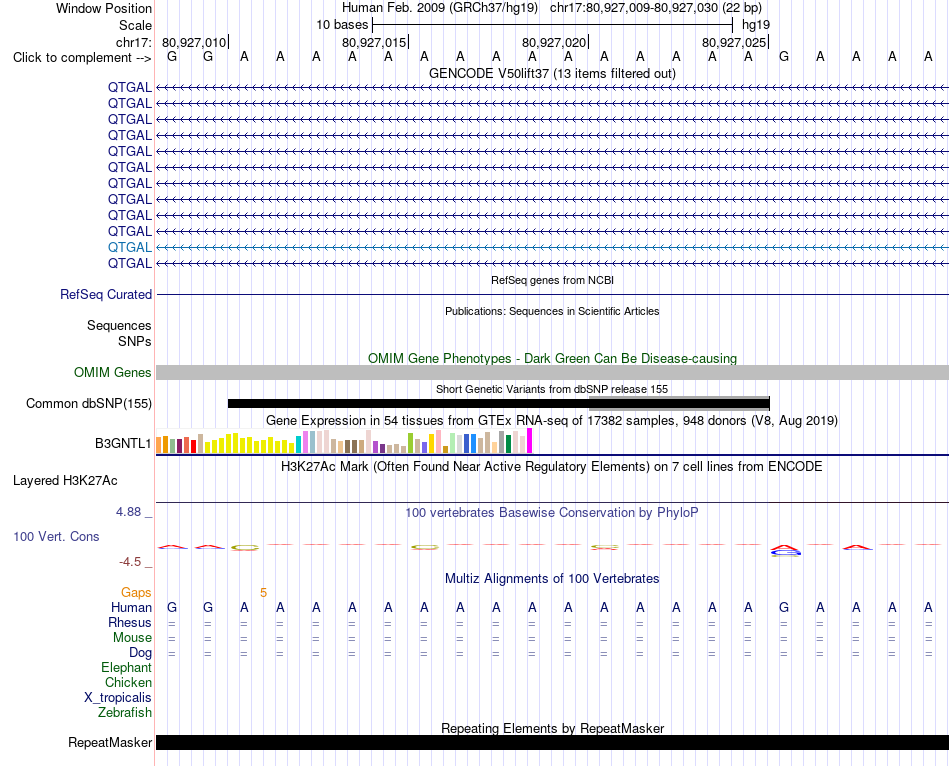Screen dimensions: 950x766
Task: Click the Rhesus species label
Action: [130, 622]
